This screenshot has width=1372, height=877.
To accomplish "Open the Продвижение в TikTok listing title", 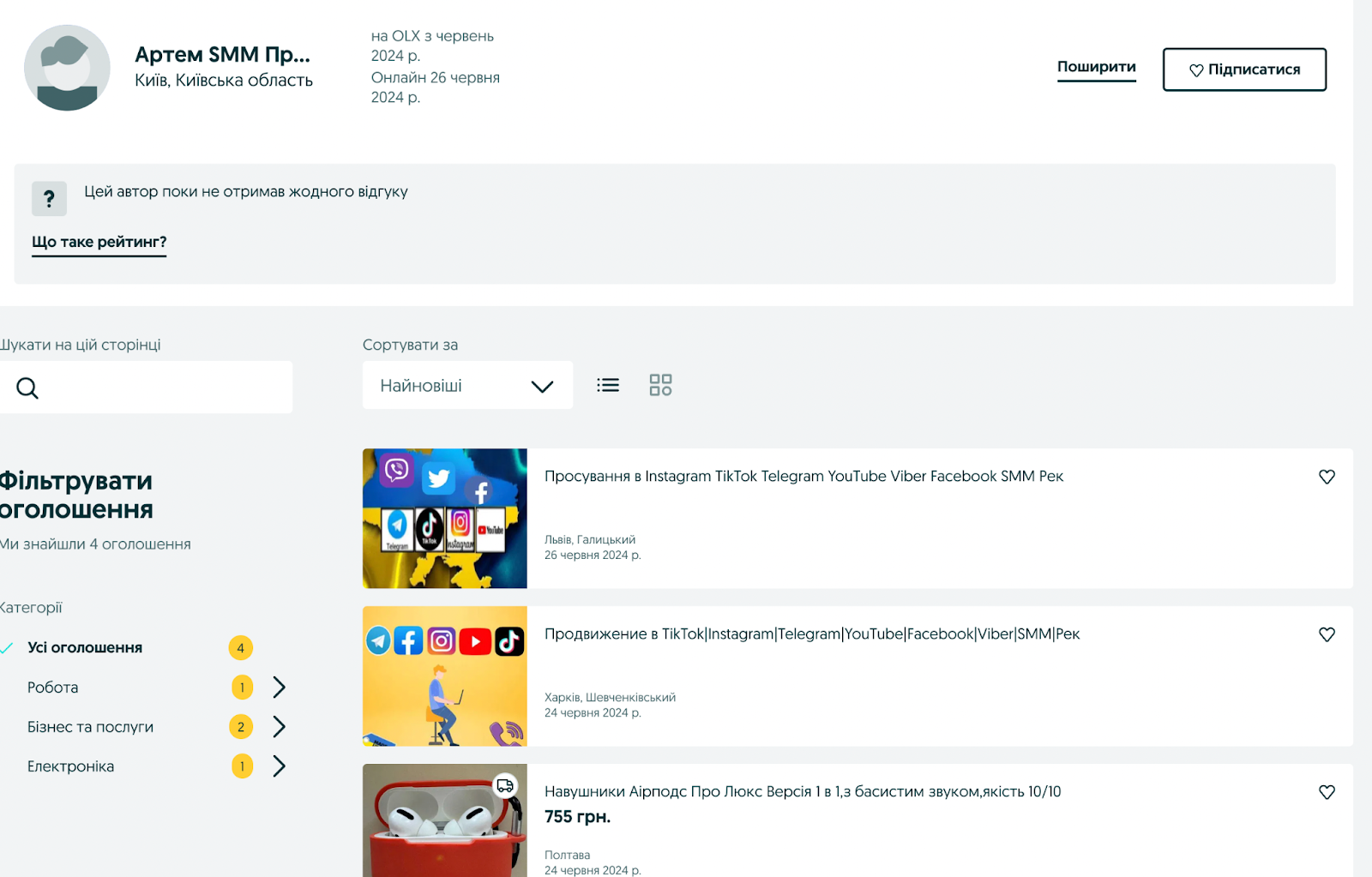I will click(812, 634).
